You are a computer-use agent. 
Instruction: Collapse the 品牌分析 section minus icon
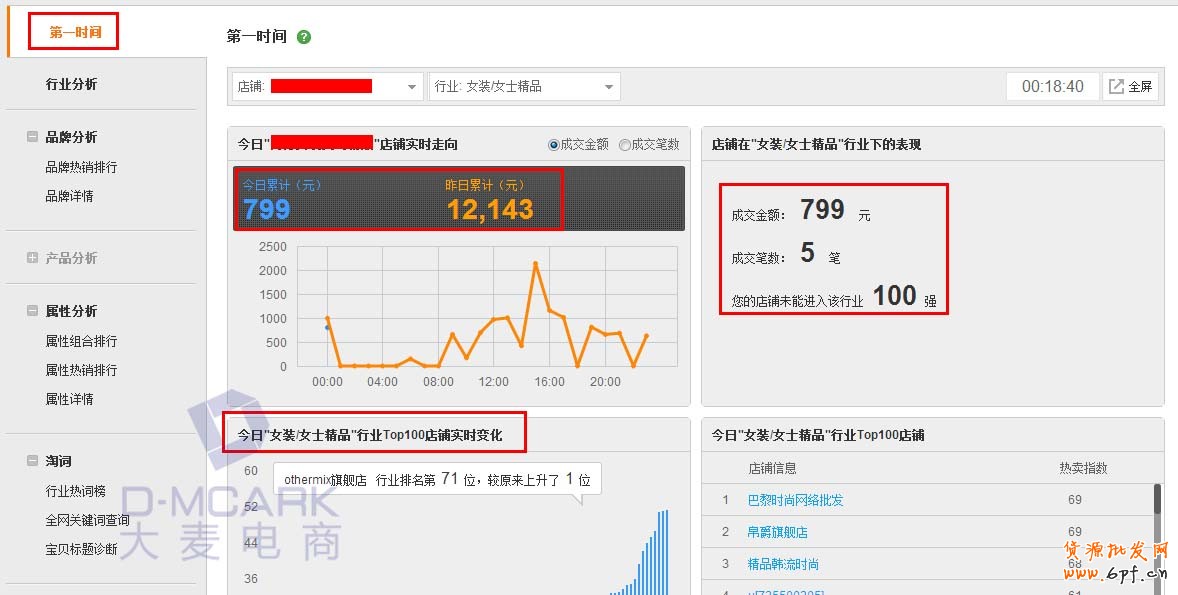coord(32,137)
